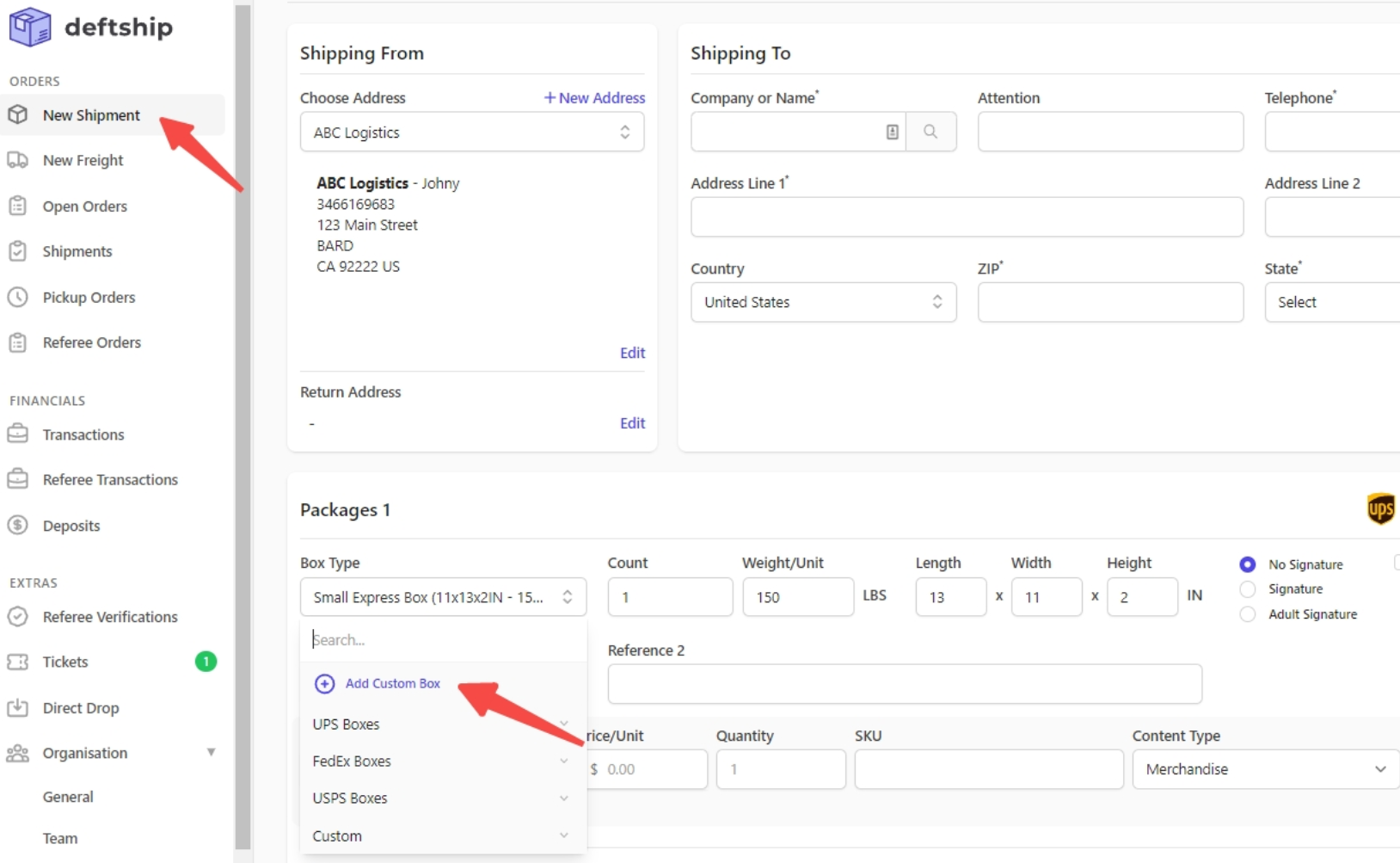Click the SKU input field

989,769
